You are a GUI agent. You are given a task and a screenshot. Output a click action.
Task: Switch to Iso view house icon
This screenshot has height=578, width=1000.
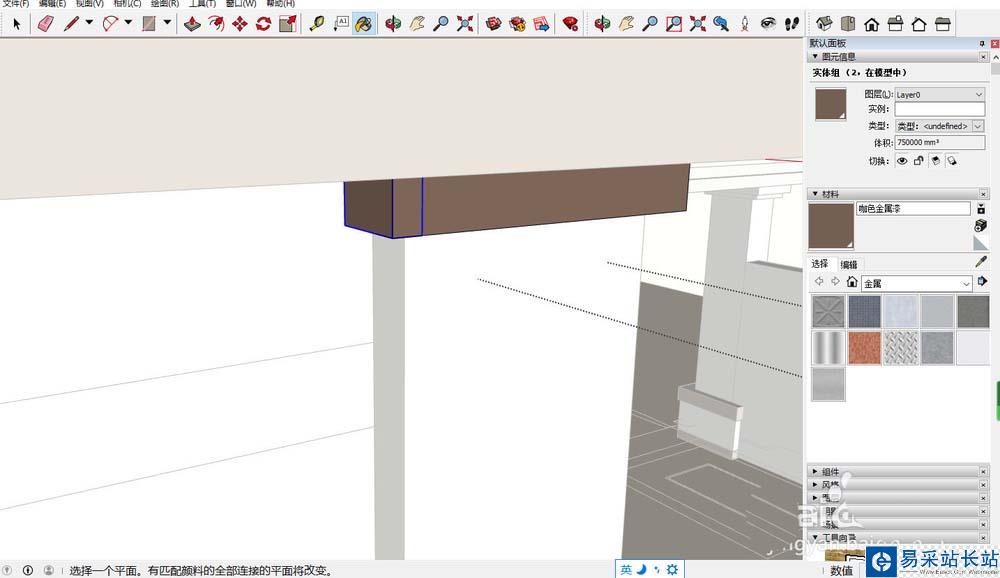point(824,24)
